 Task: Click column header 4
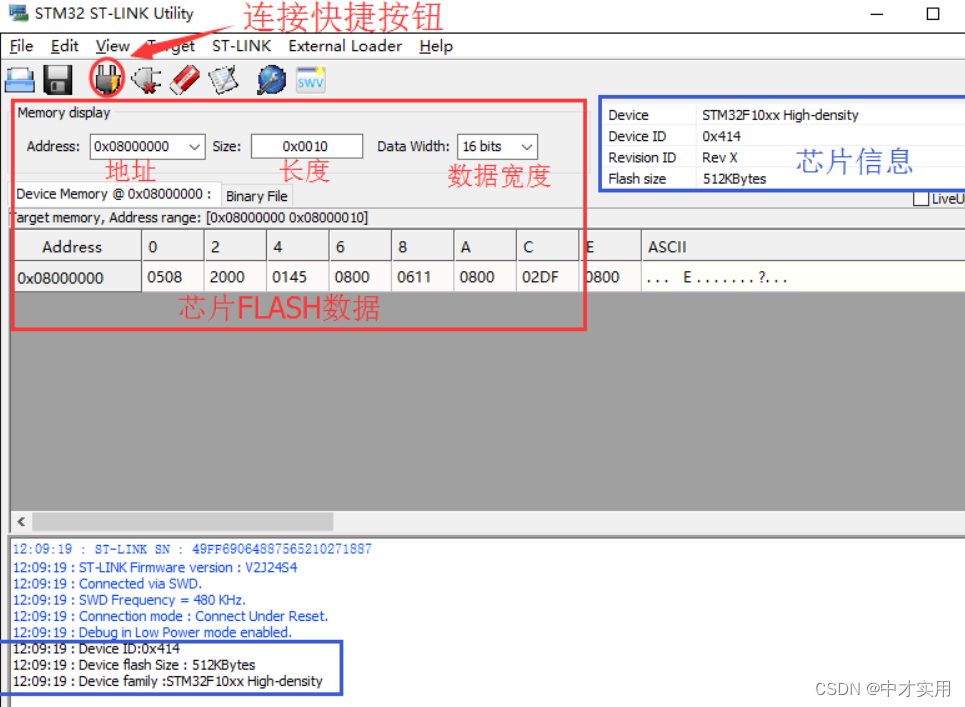point(298,247)
